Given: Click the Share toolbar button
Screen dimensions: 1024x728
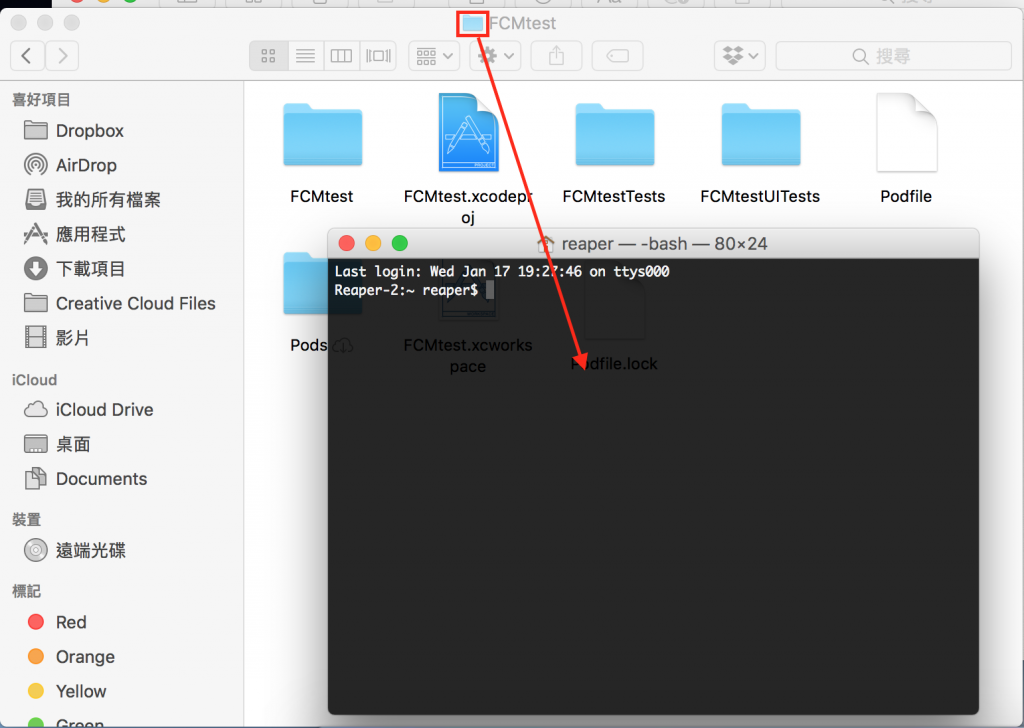Looking at the screenshot, I should 556,56.
